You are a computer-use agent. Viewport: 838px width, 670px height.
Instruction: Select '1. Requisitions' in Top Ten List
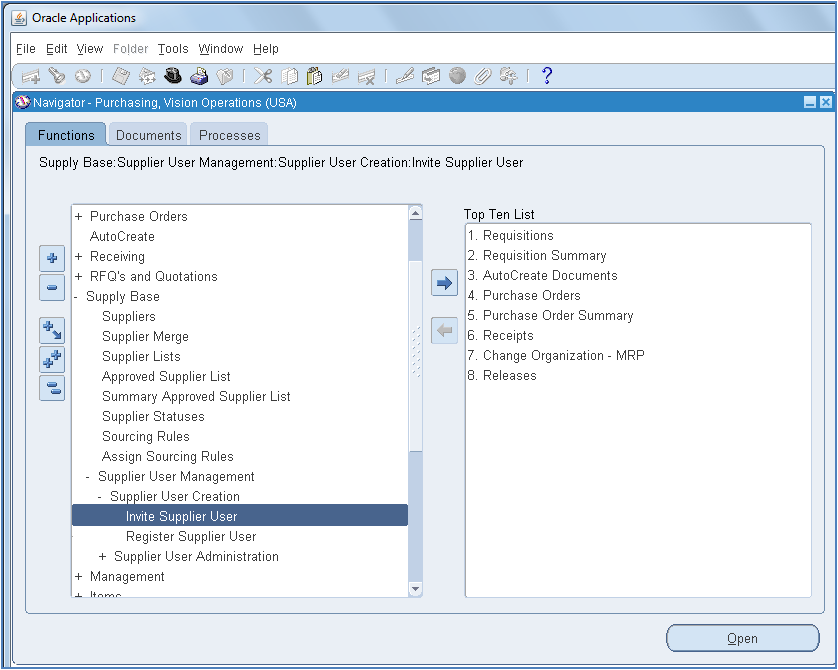[x=511, y=236]
